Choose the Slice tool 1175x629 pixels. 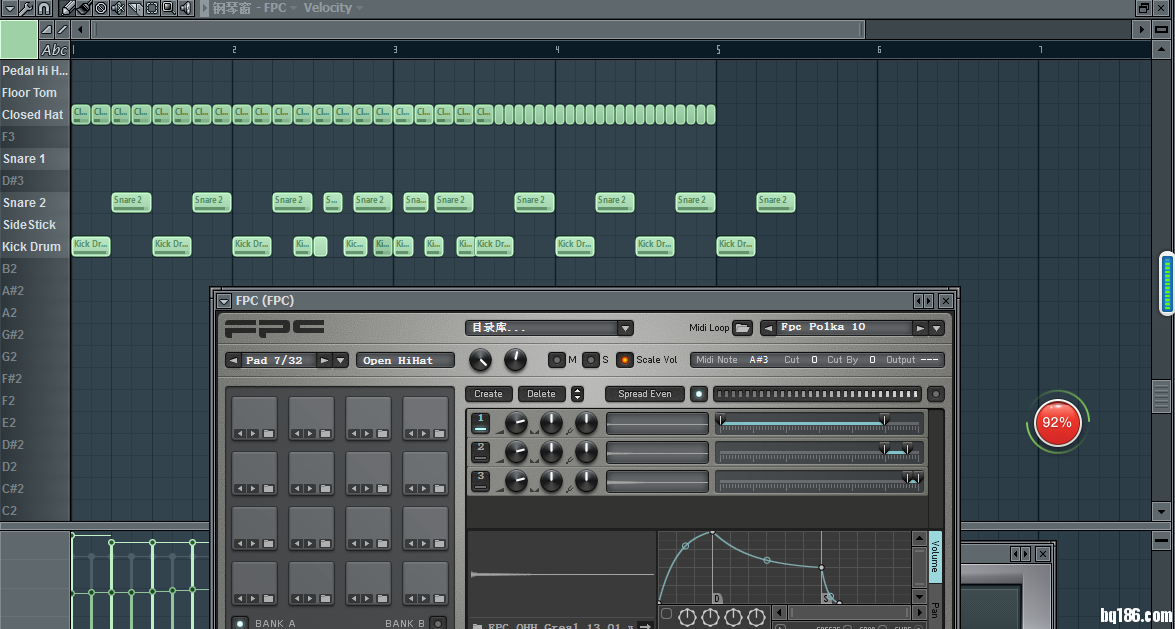click(x=135, y=8)
